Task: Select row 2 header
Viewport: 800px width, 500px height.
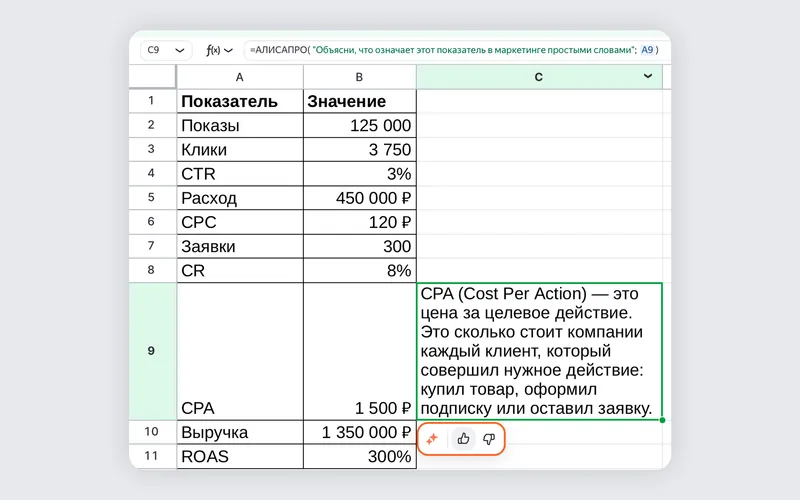Action: pyautogui.click(x=152, y=125)
